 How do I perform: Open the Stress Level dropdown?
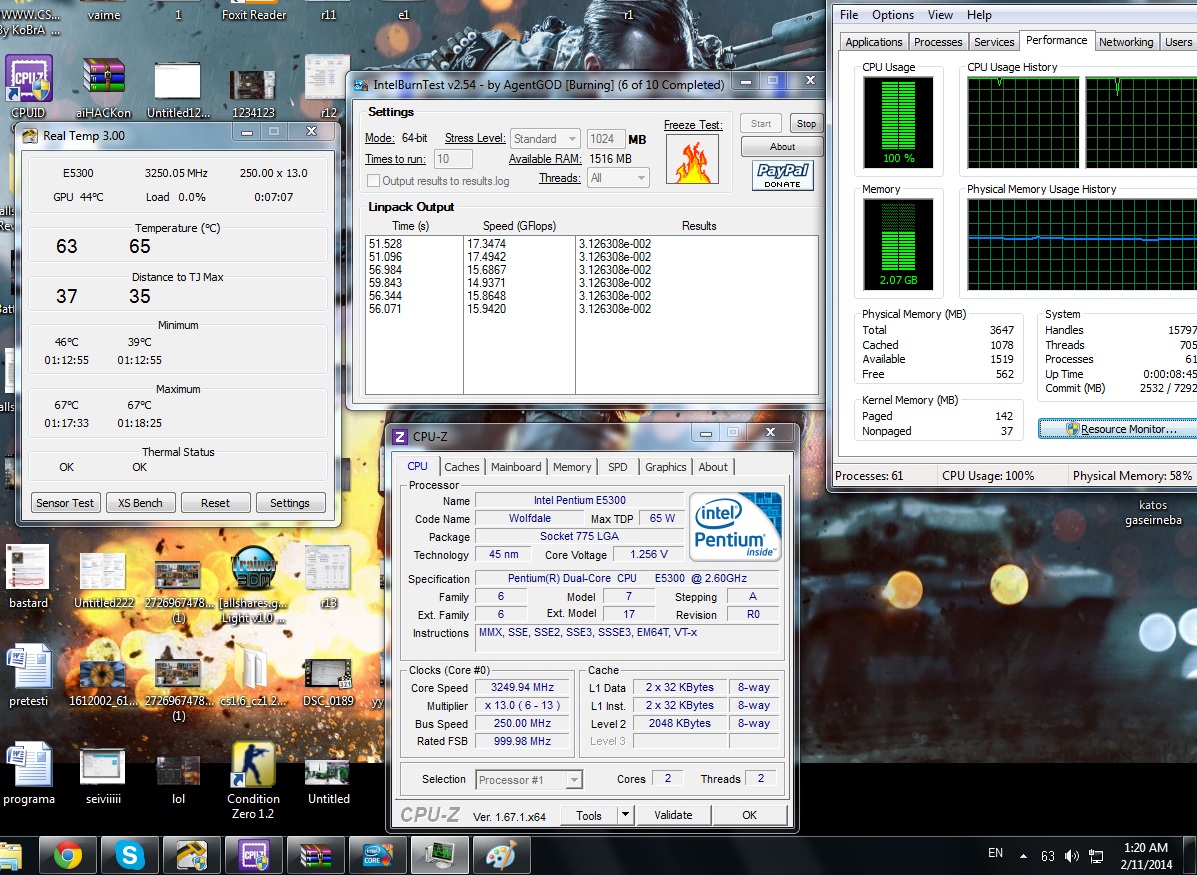pyautogui.click(x=545, y=139)
